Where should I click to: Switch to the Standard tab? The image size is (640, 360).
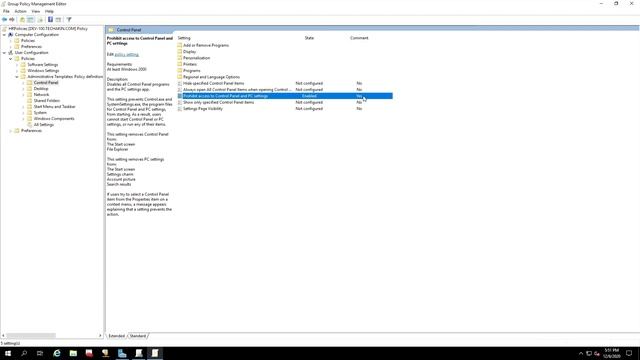(x=138, y=336)
